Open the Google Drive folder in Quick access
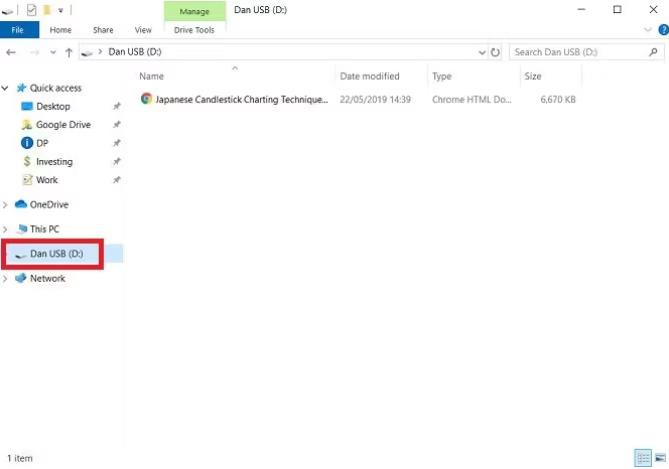This screenshot has height=469, width=669. 62,125
